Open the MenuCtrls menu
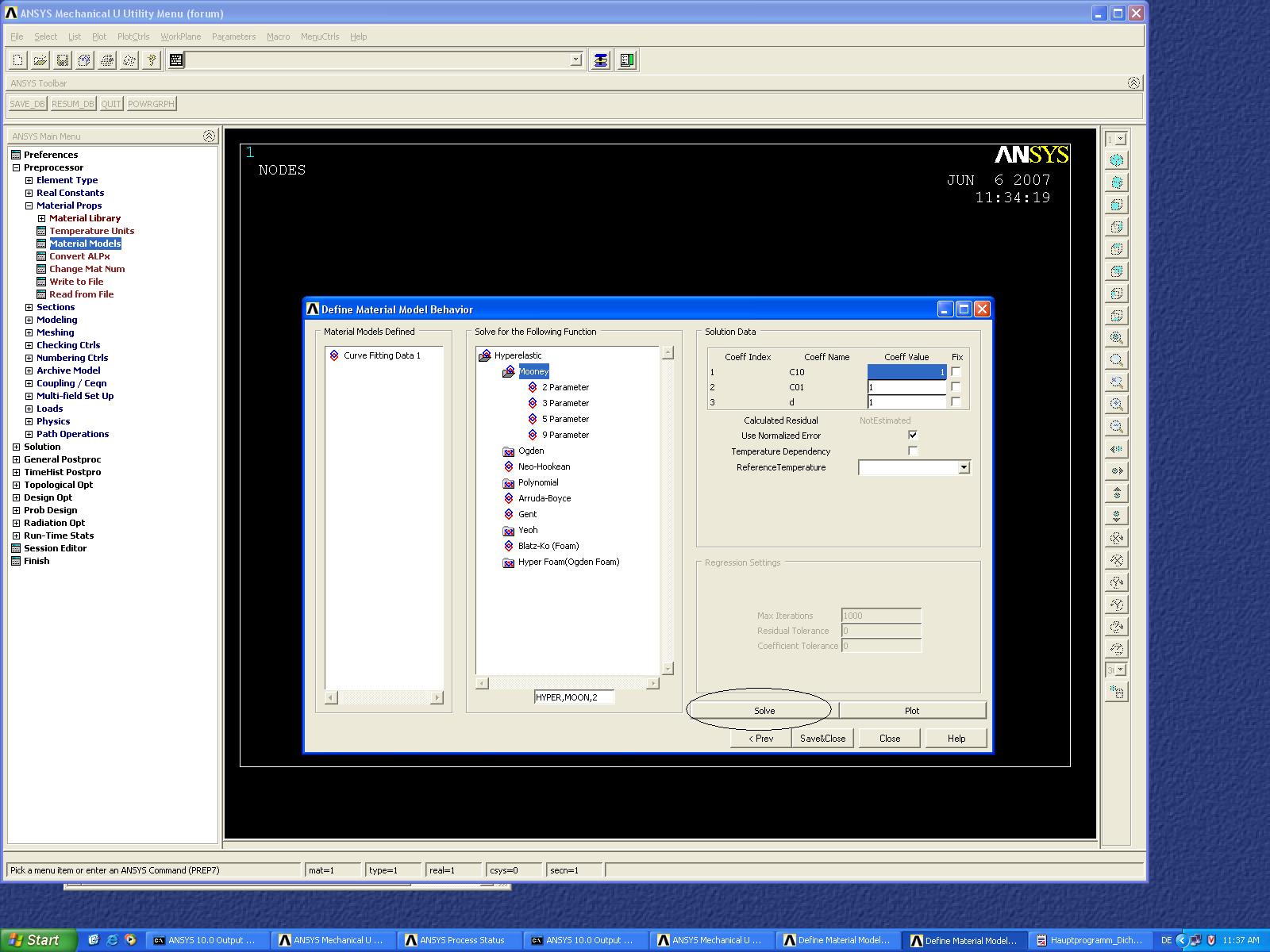Image resolution: width=1270 pixels, height=952 pixels. 320,36
